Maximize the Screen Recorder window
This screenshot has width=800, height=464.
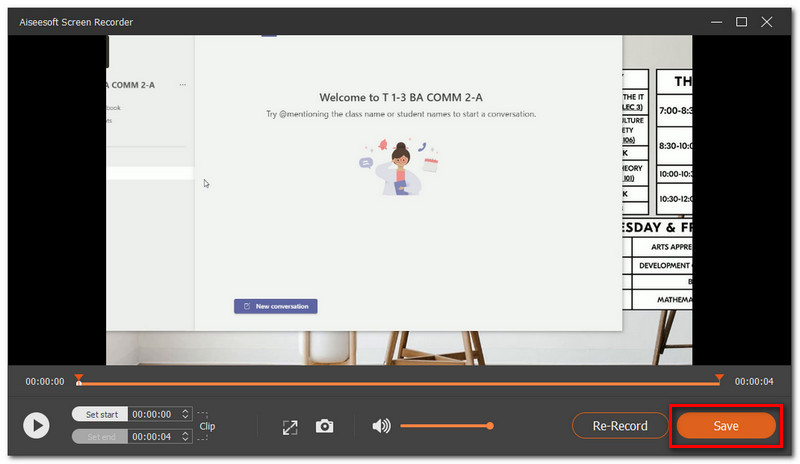[x=741, y=22]
